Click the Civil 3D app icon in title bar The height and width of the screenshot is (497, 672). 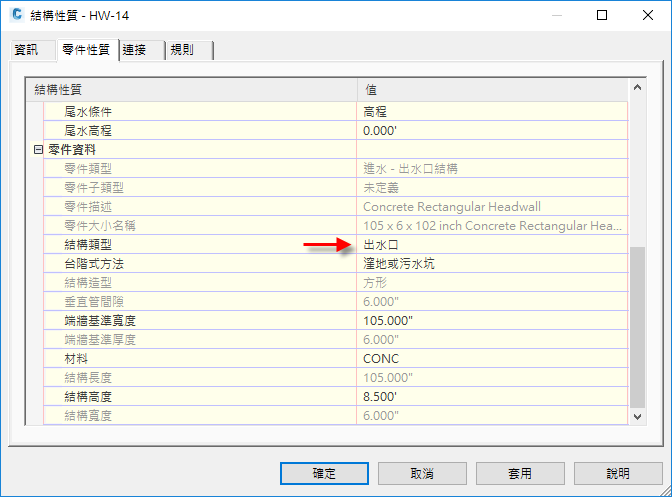tap(17, 15)
